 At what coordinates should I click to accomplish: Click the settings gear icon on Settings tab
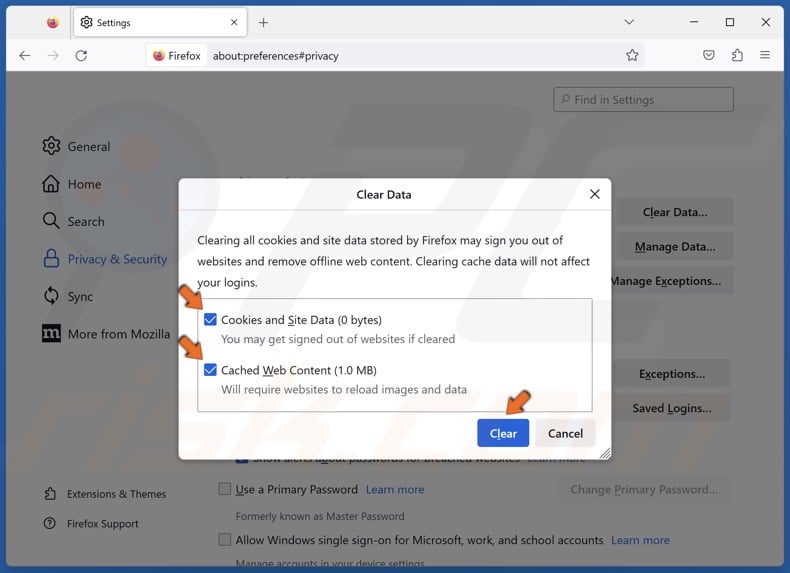(87, 22)
